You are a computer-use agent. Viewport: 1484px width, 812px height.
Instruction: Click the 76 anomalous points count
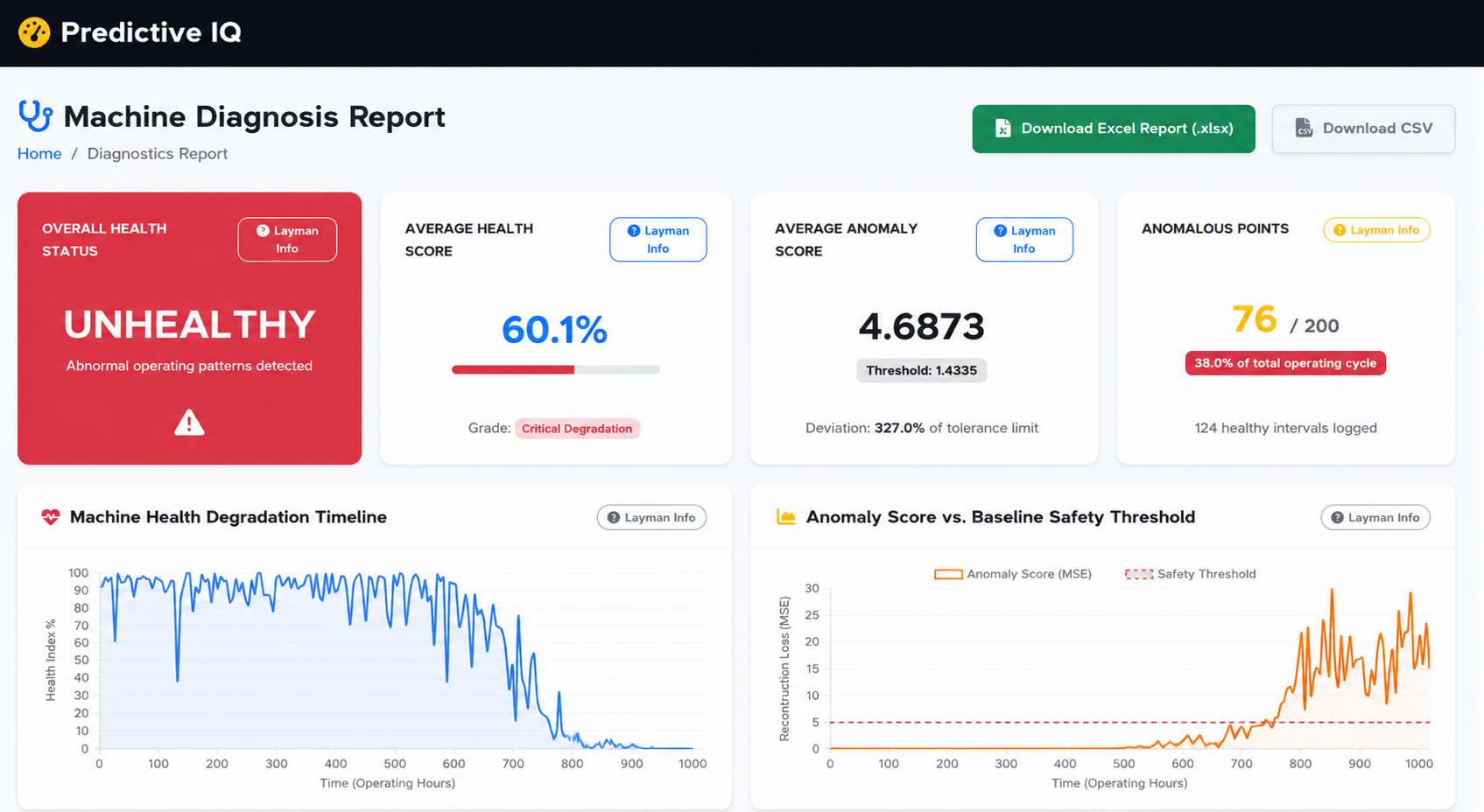(1254, 319)
